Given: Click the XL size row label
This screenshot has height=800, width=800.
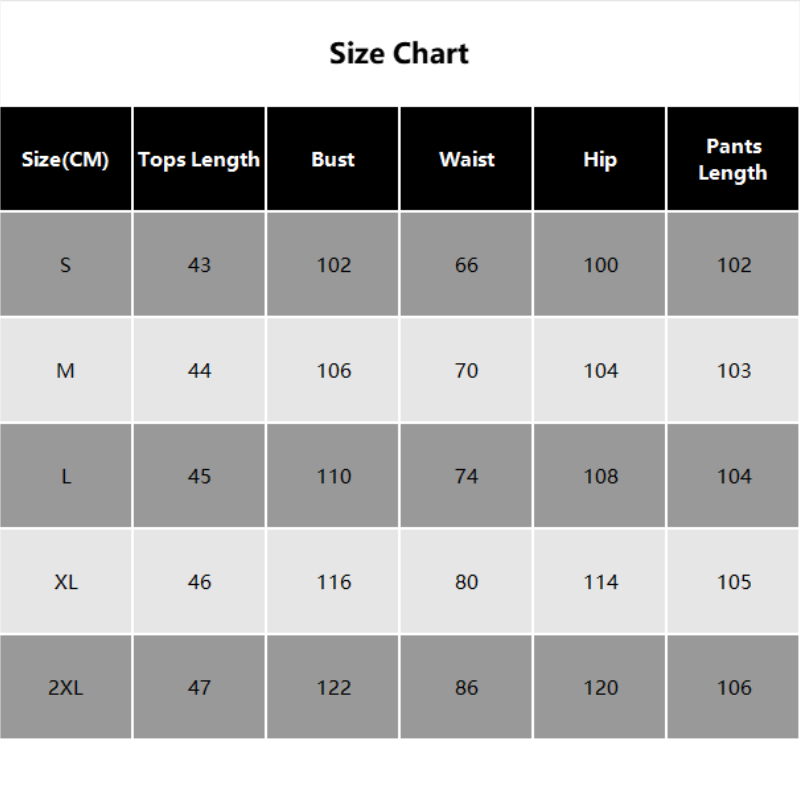Looking at the screenshot, I should coord(66,582).
